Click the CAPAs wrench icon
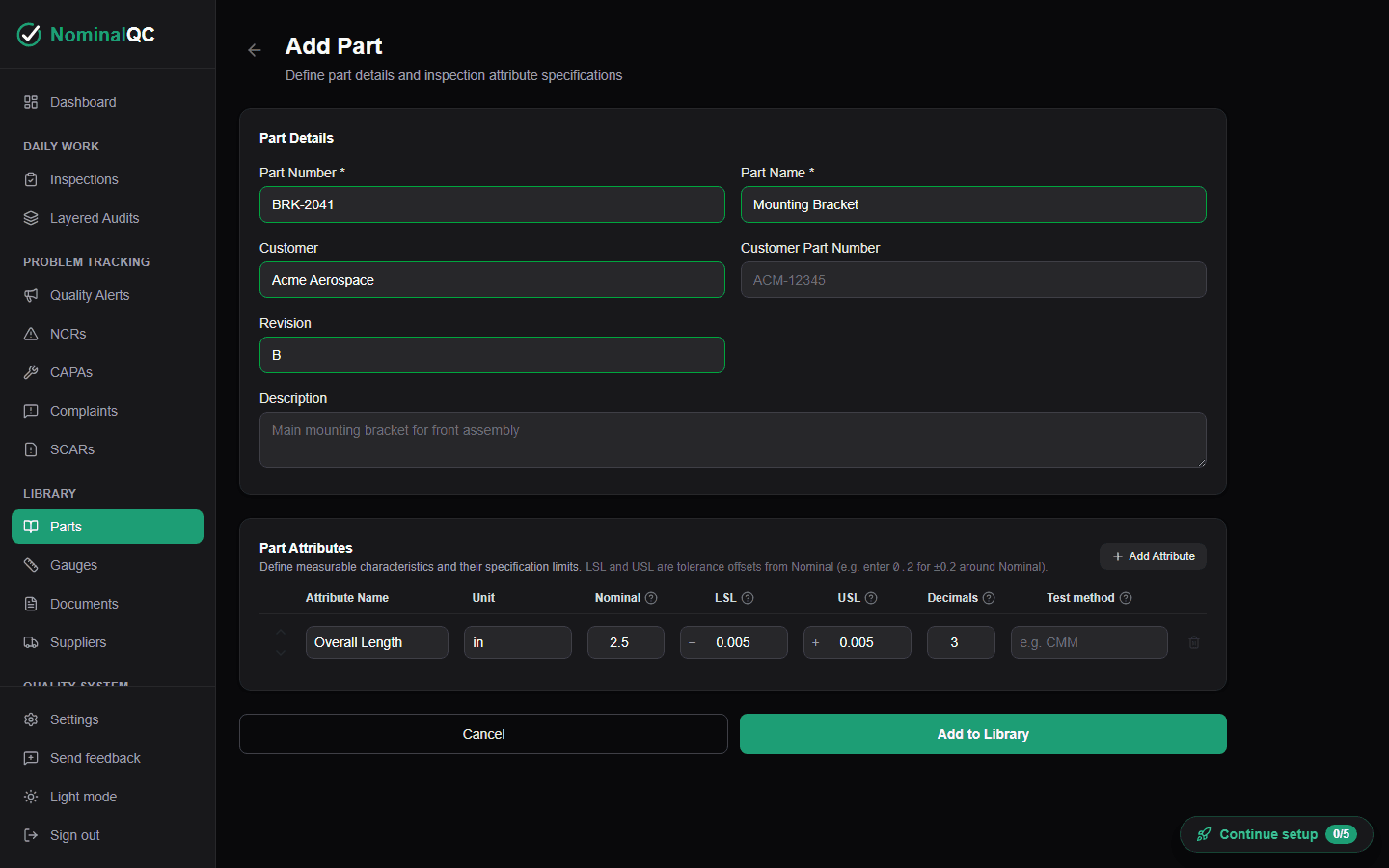1389x868 pixels. [31, 372]
